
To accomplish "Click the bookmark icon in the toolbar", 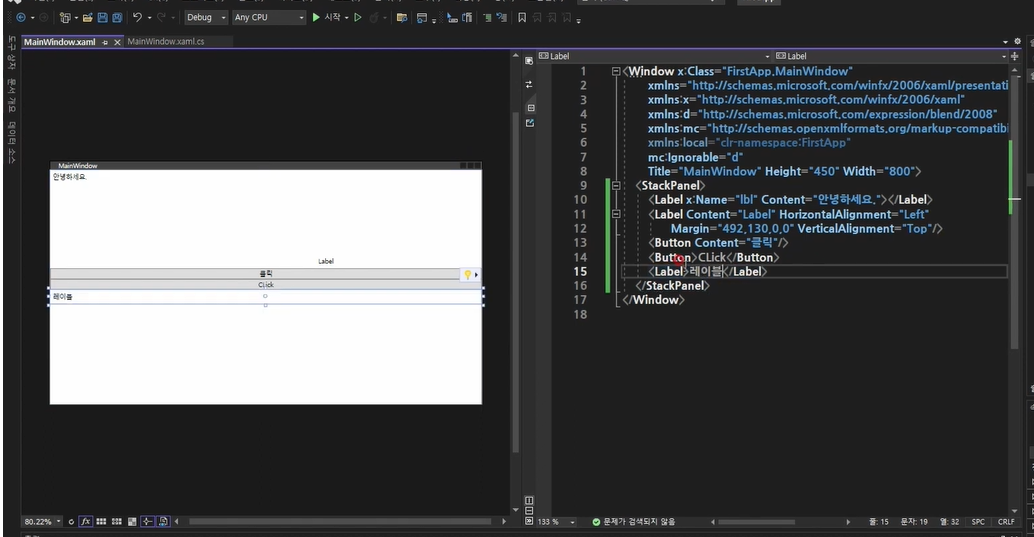I will click(522, 18).
